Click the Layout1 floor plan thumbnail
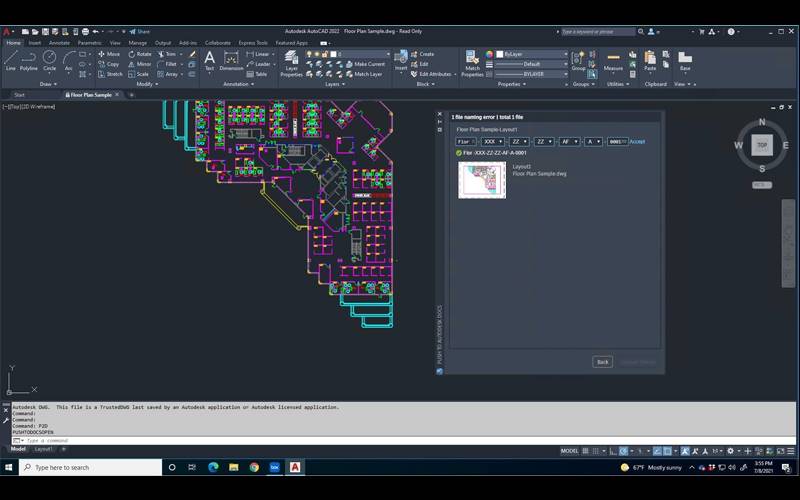Image resolution: width=800 pixels, height=500 pixels. point(482,180)
